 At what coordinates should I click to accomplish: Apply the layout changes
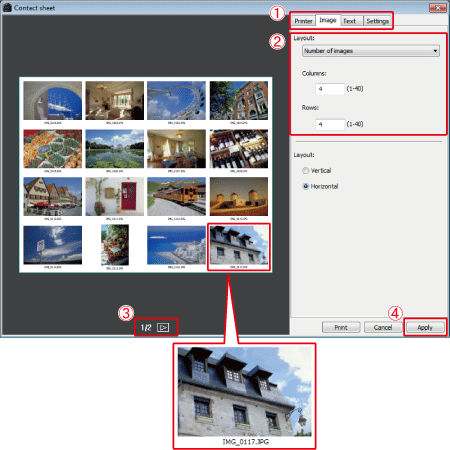(x=425, y=327)
